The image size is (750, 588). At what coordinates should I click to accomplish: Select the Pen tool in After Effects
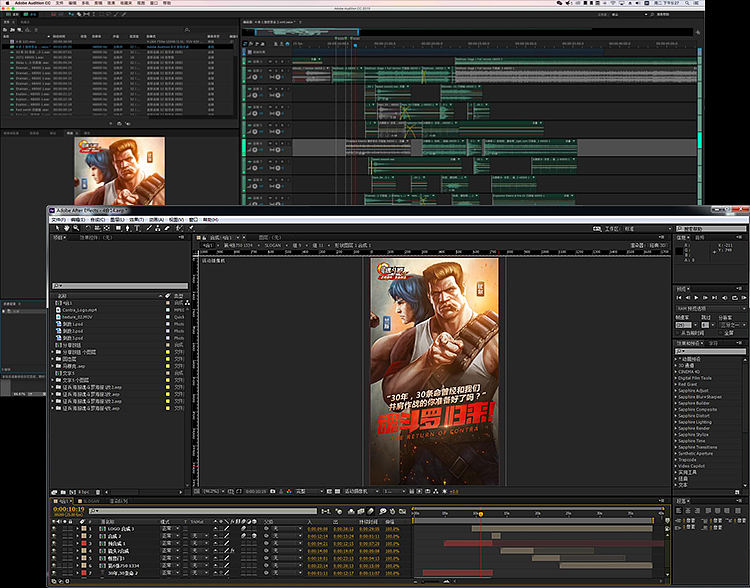127,228
